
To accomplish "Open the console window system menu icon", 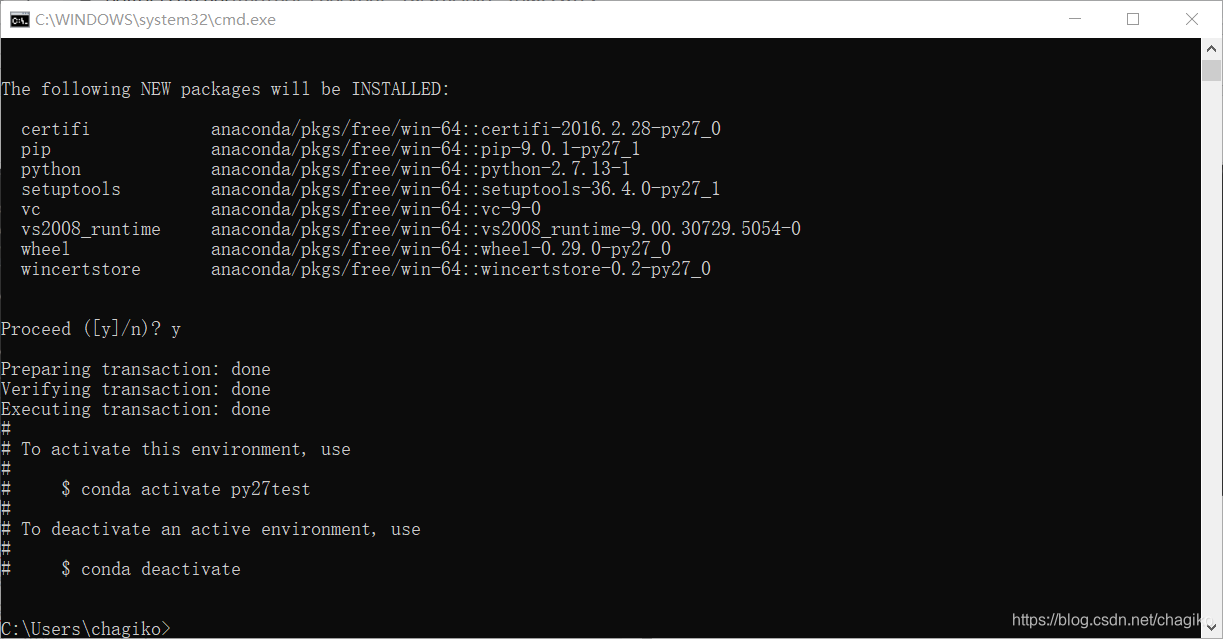I will click(x=20, y=19).
